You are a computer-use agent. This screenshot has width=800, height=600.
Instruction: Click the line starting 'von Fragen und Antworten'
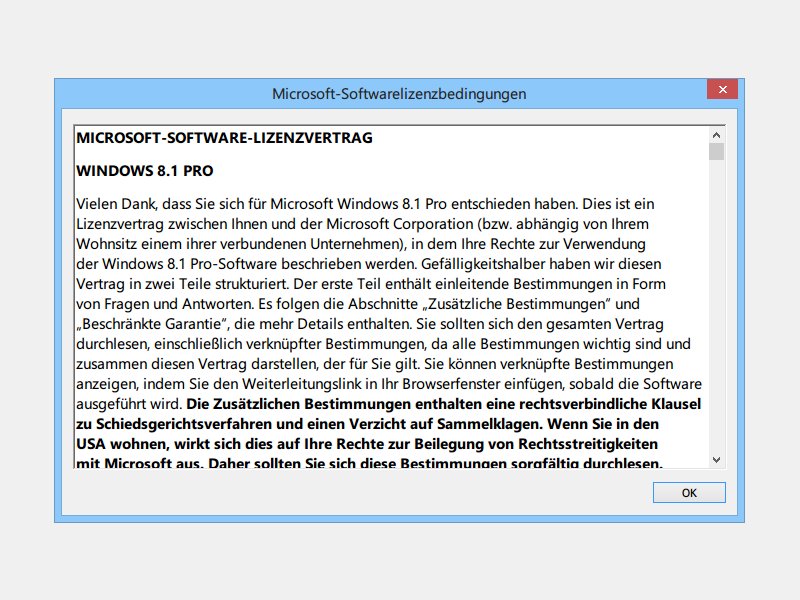point(358,304)
